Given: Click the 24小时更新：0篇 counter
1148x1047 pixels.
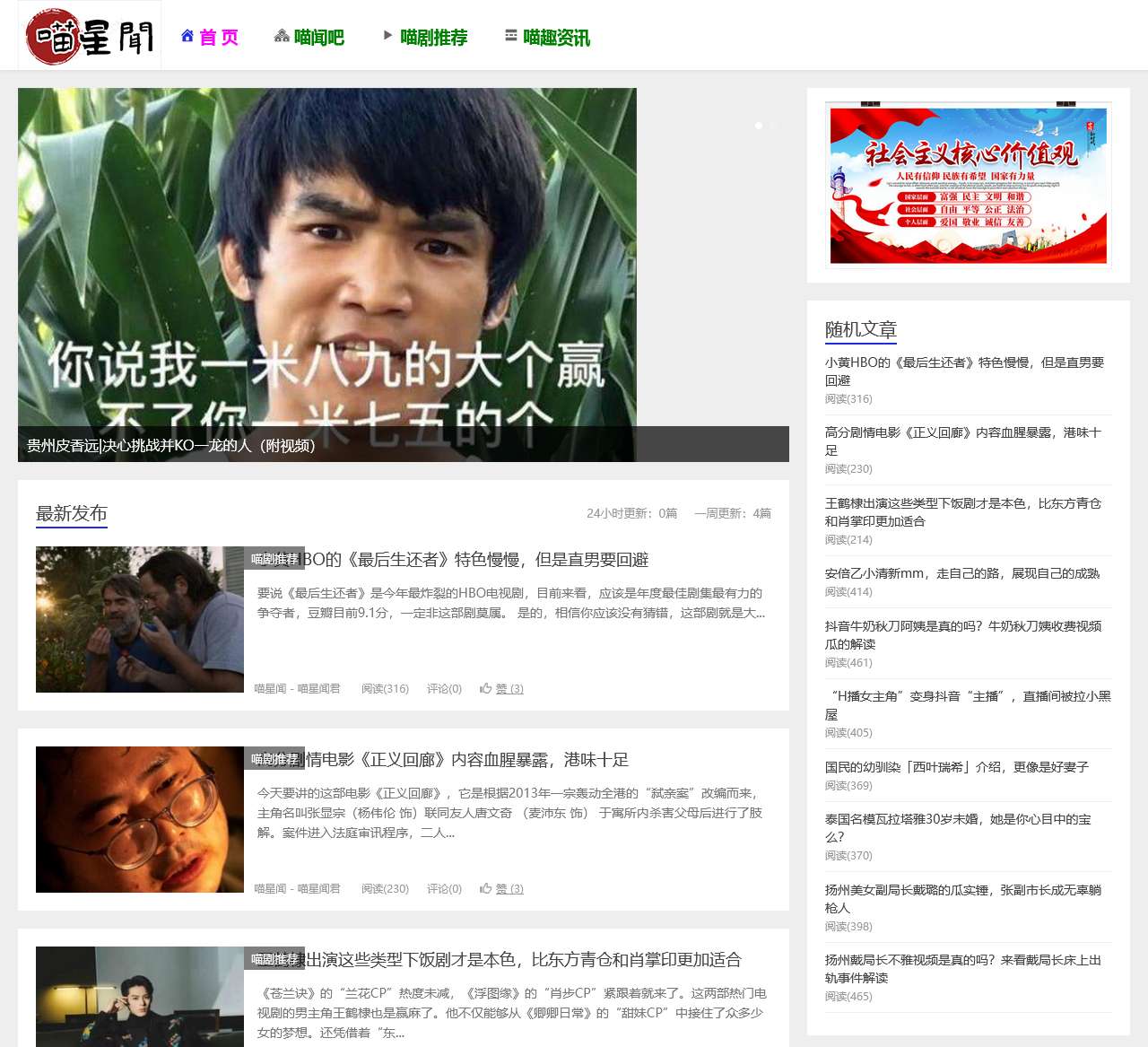Looking at the screenshot, I should tap(632, 513).
